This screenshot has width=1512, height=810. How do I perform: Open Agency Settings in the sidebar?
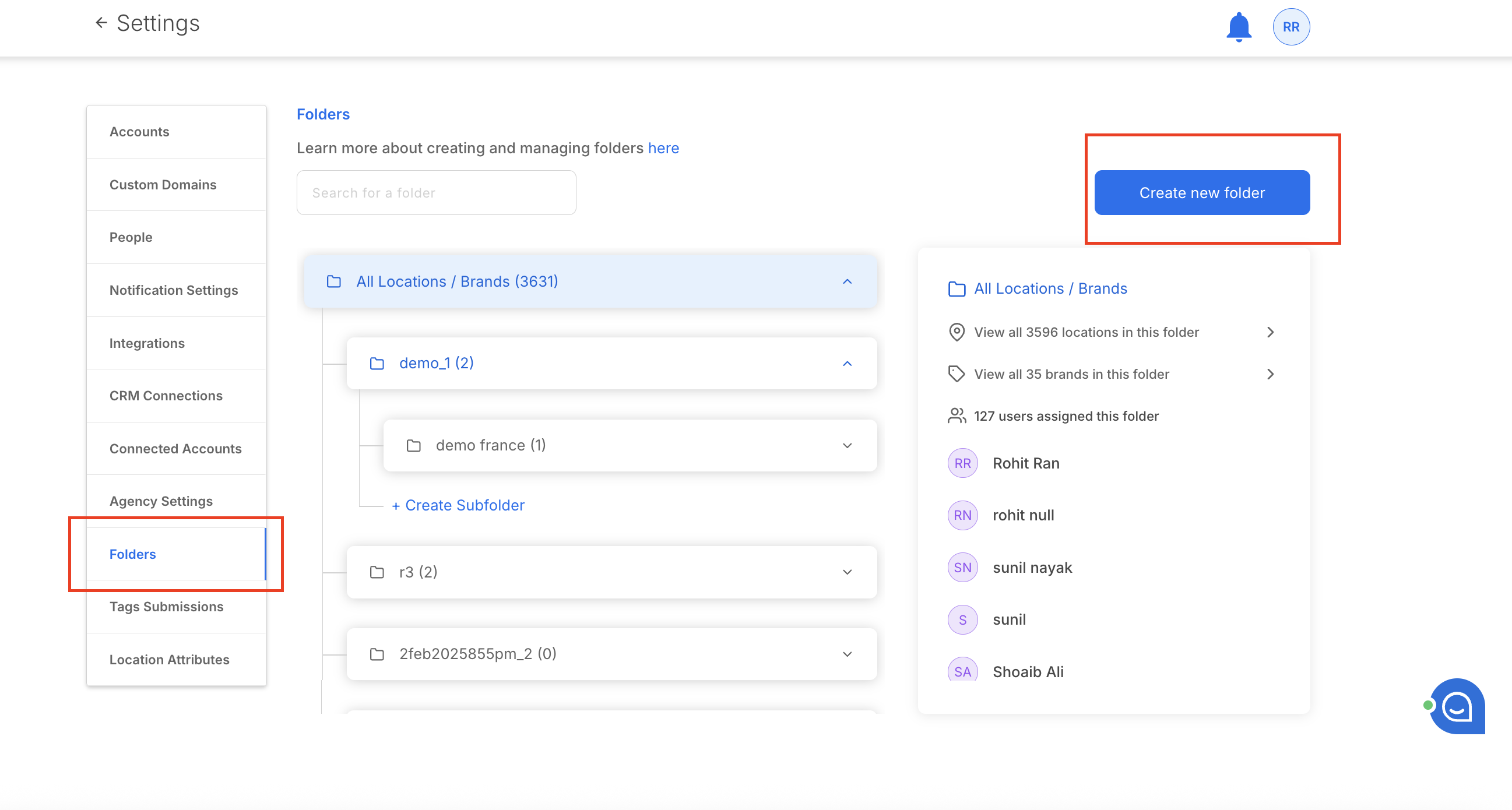161,501
